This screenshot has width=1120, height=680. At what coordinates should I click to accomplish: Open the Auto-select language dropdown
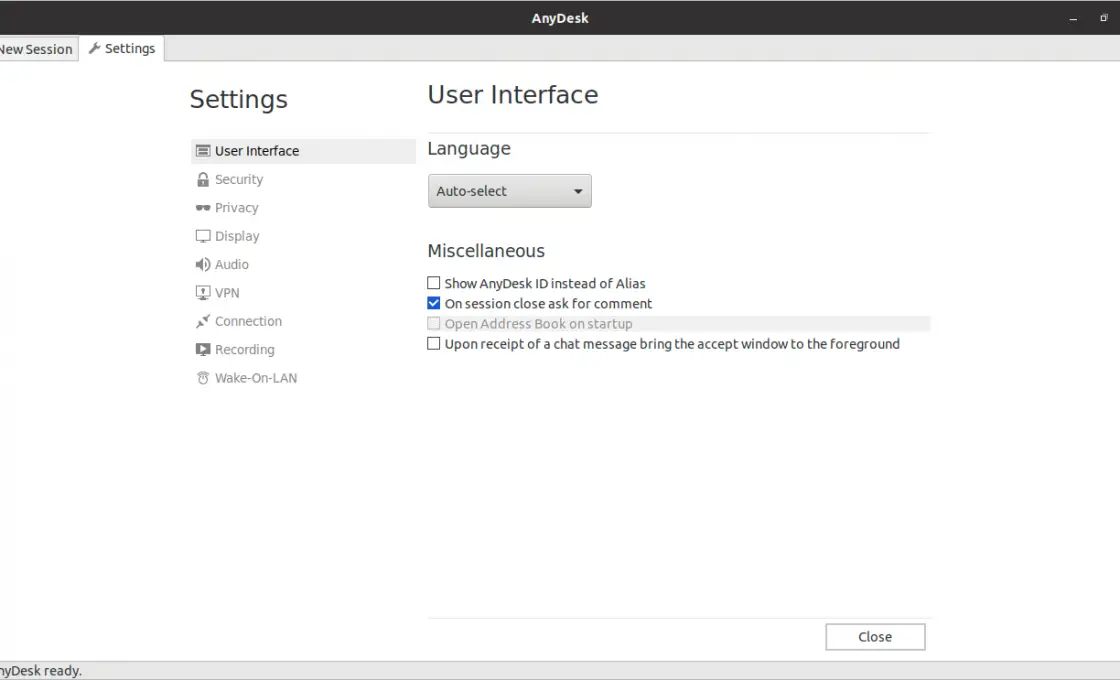509,191
